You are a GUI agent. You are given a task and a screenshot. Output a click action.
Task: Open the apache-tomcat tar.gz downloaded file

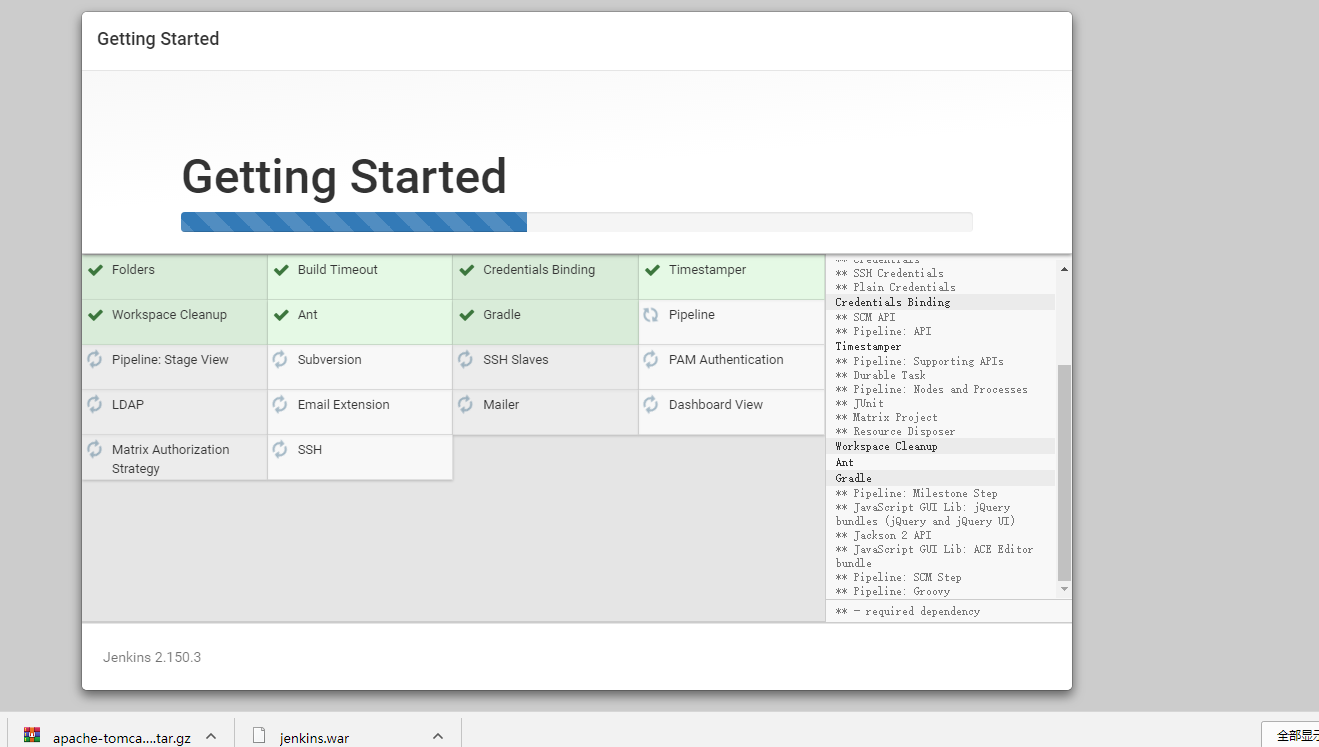click(x=122, y=738)
